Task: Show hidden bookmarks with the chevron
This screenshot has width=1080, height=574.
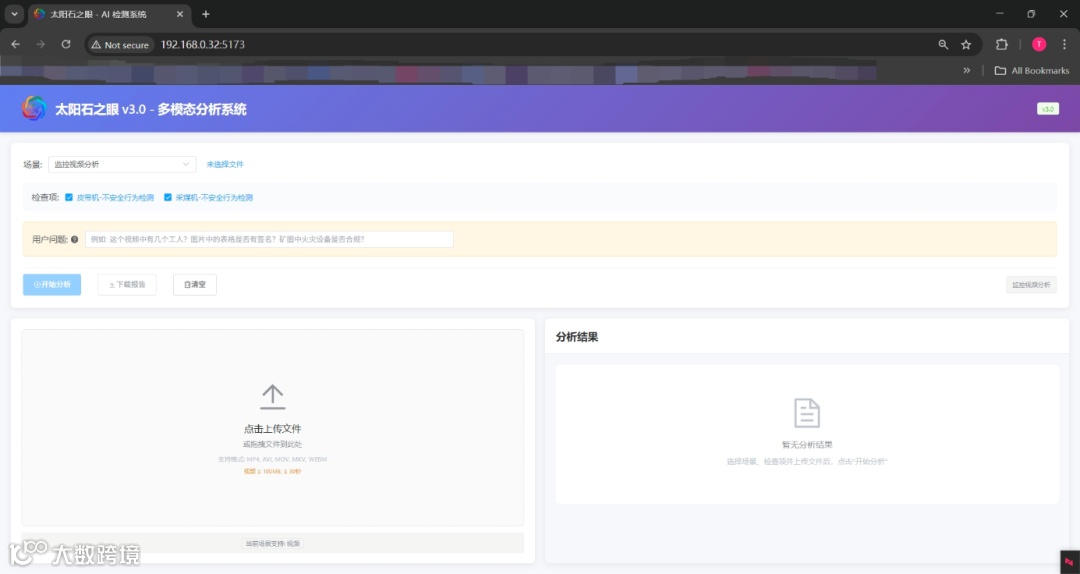Action: click(966, 70)
